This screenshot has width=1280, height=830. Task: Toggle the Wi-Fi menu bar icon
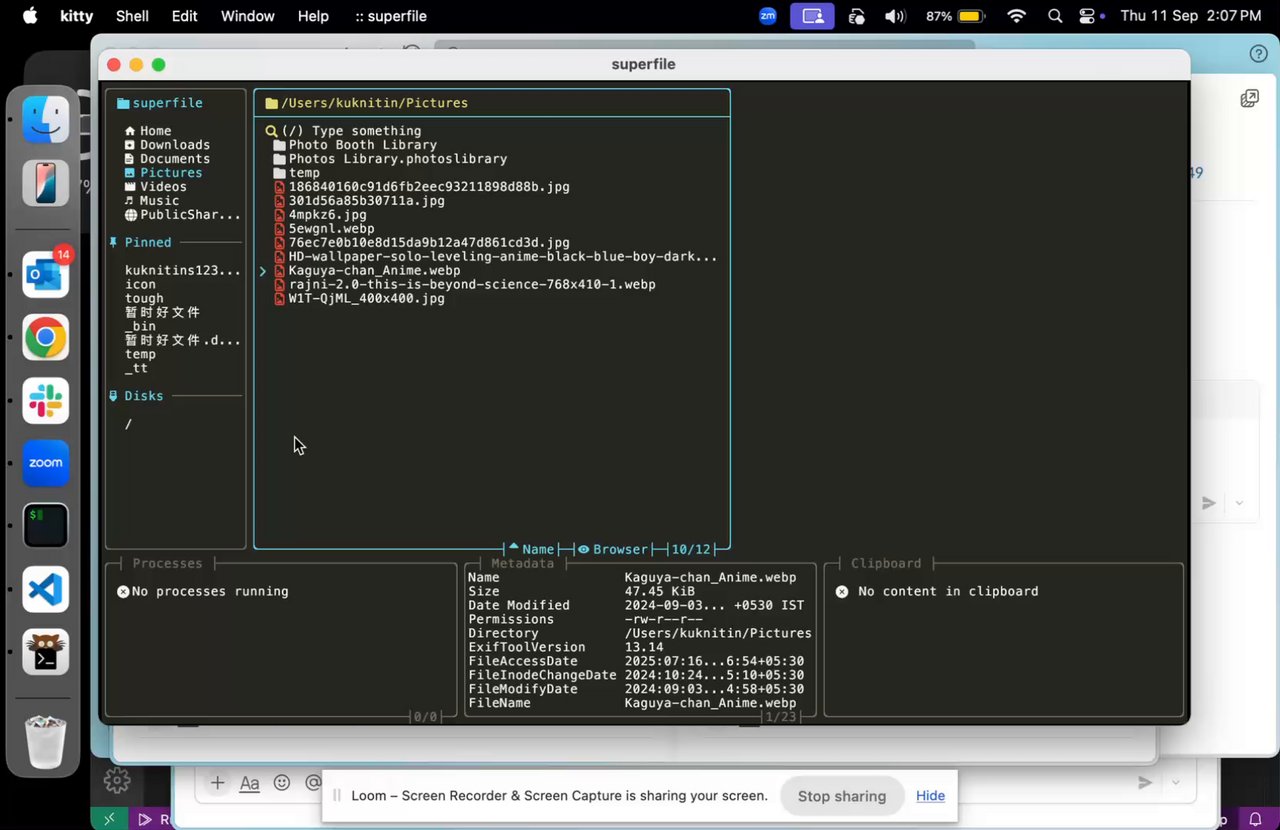1017,16
